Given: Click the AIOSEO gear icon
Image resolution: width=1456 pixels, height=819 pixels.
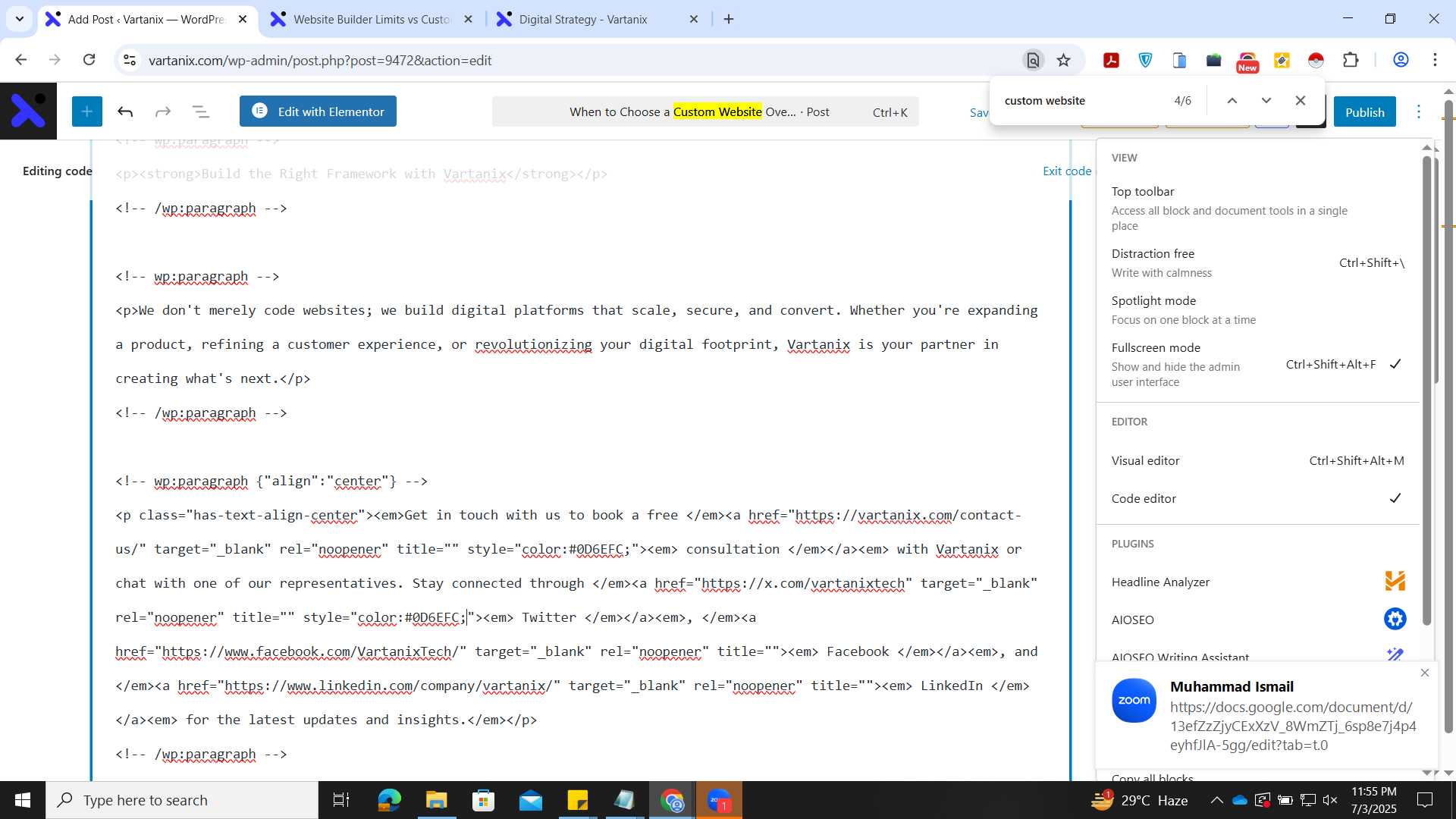Looking at the screenshot, I should point(1395,619).
